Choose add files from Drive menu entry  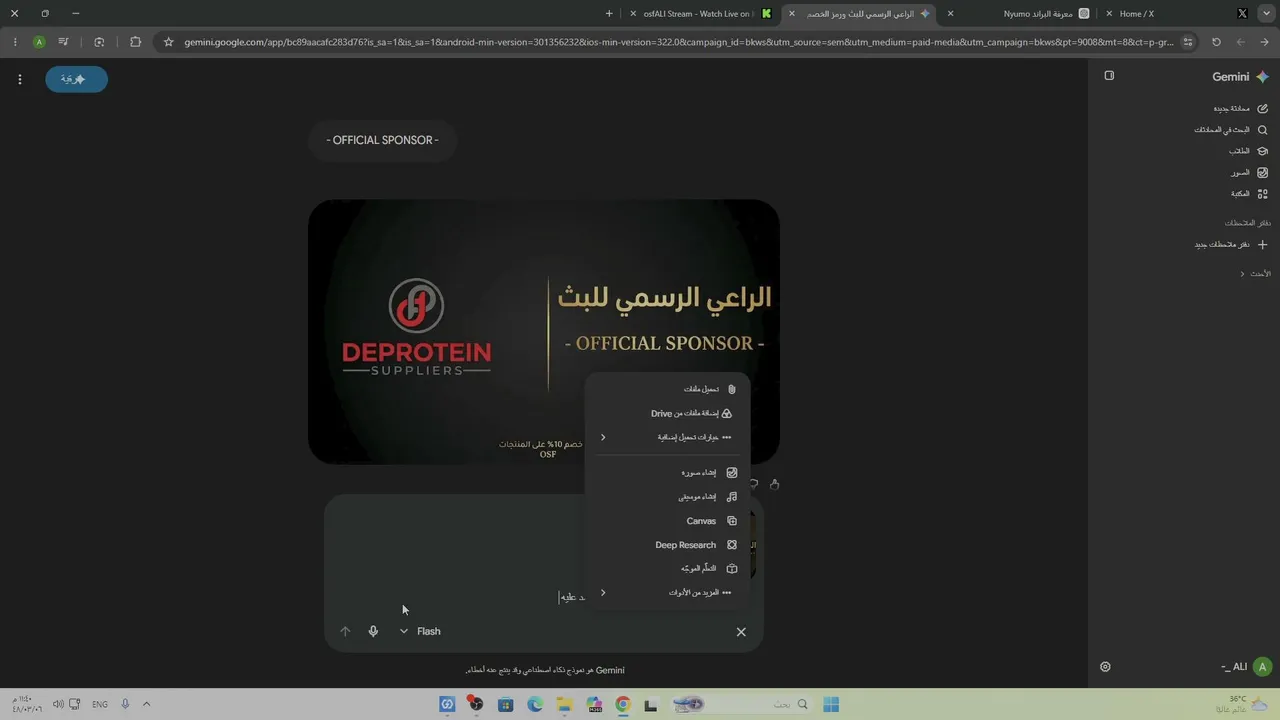pyautogui.click(x=667, y=413)
